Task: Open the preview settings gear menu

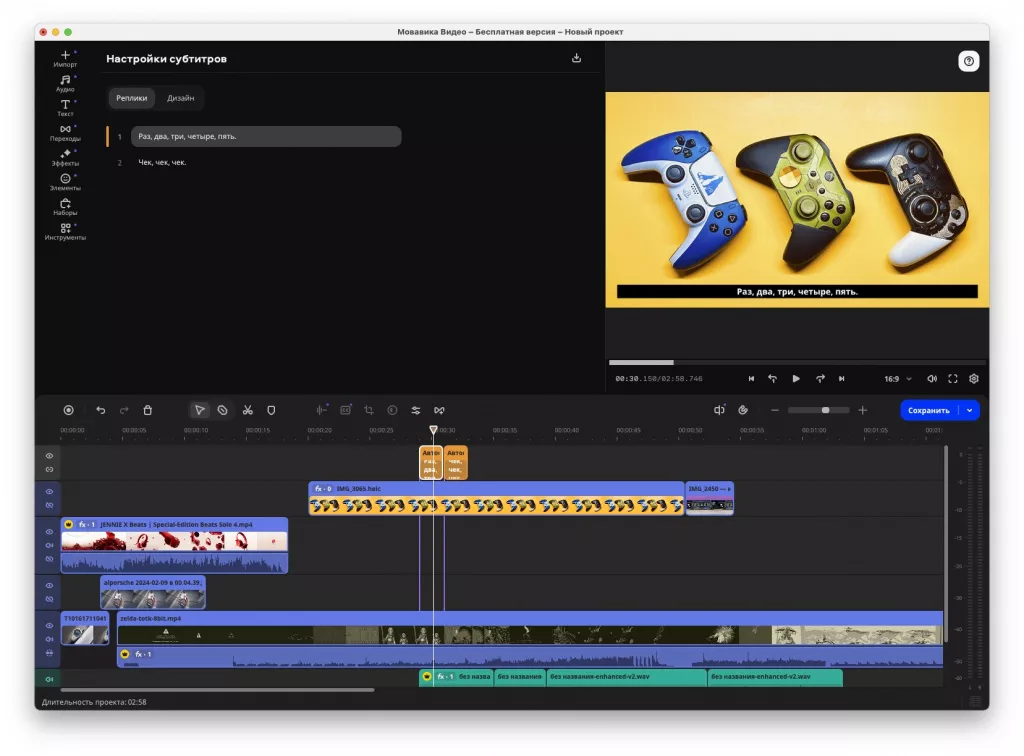Action: (973, 379)
